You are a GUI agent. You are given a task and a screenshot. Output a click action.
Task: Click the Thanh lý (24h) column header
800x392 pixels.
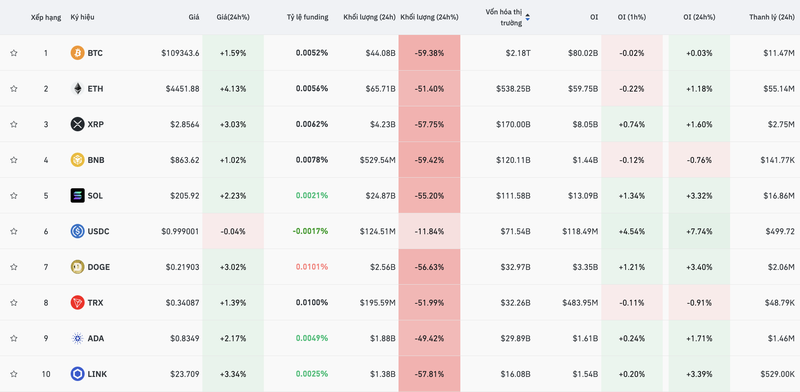click(772, 17)
